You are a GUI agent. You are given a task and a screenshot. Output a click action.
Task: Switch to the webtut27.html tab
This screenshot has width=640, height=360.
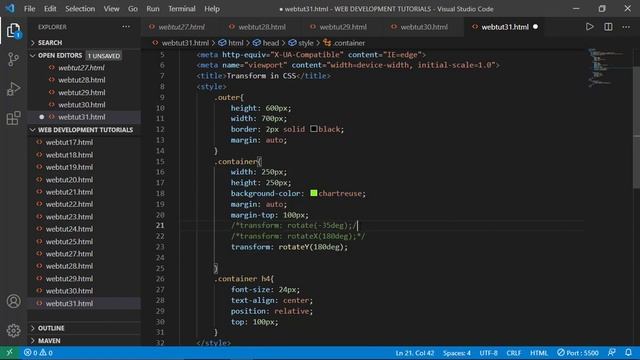(181, 27)
